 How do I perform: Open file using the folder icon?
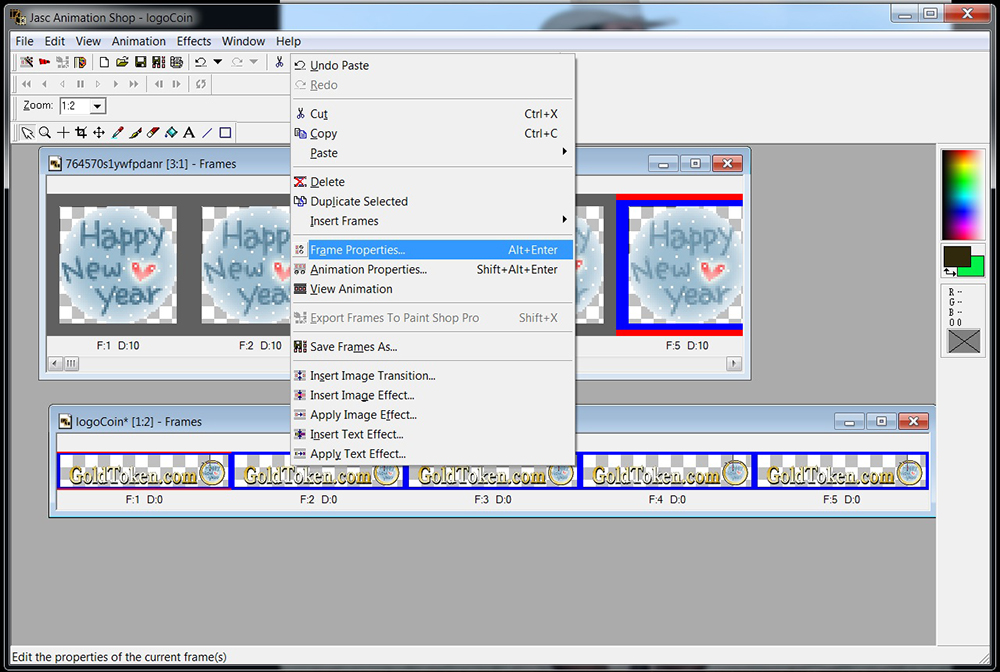tap(122, 62)
